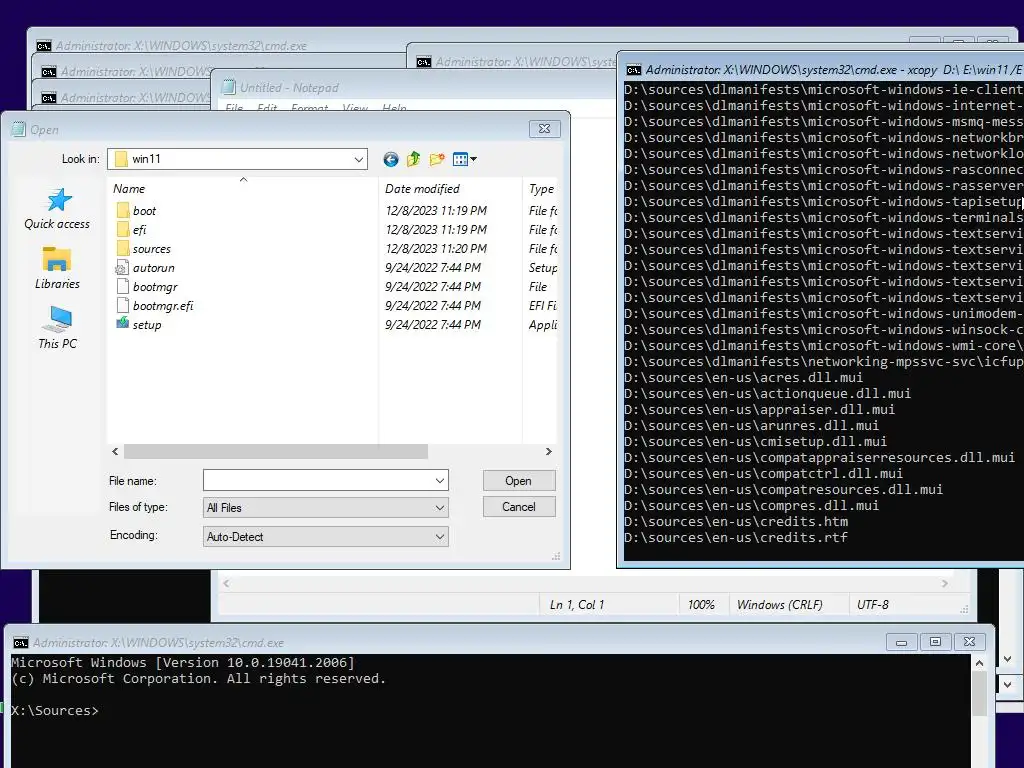Image resolution: width=1024 pixels, height=768 pixels.
Task: Minimize the bottom cmd window
Action: coord(901,642)
